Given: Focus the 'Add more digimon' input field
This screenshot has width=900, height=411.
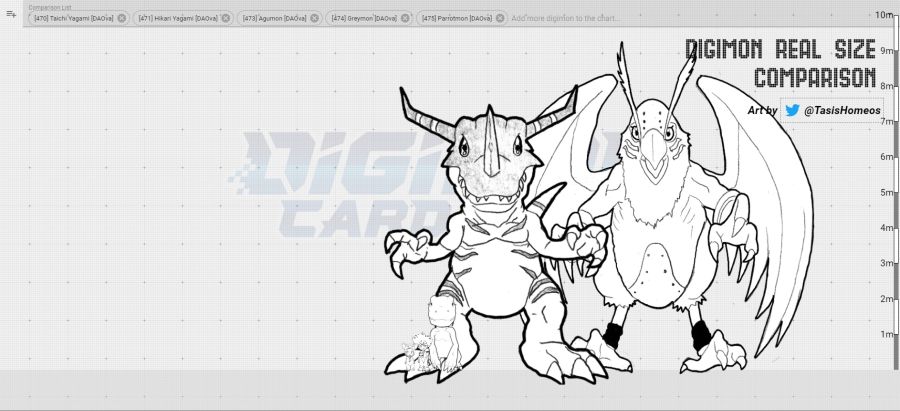Looking at the screenshot, I should [x=565, y=19].
